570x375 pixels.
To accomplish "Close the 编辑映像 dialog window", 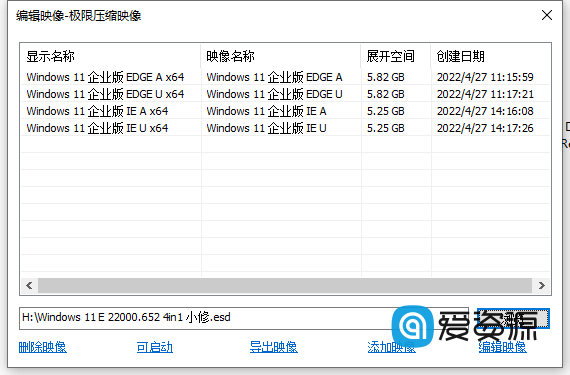I will [x=546, y=15].
